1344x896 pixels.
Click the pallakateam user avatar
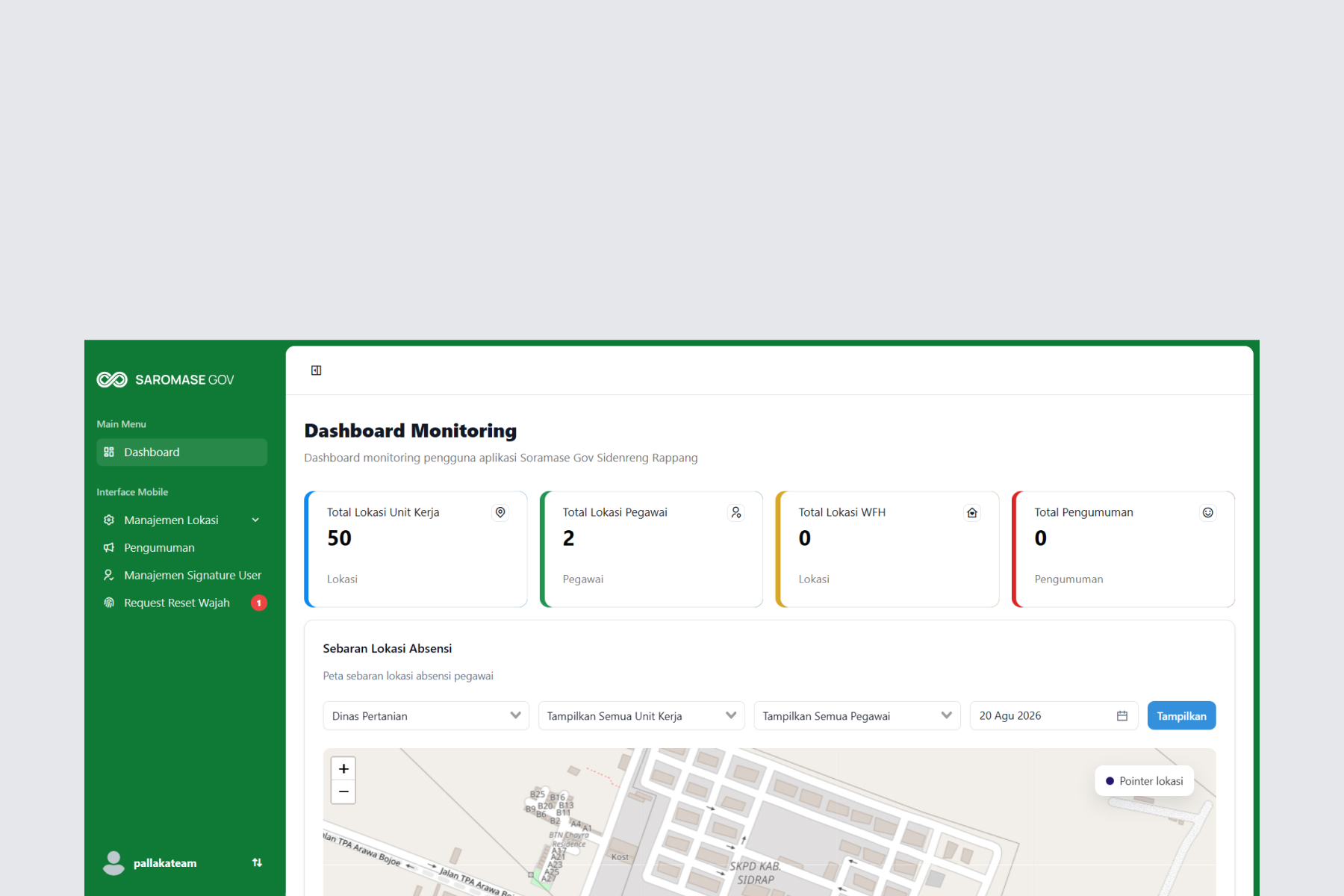pyautogui.click(x=113, y=863)
